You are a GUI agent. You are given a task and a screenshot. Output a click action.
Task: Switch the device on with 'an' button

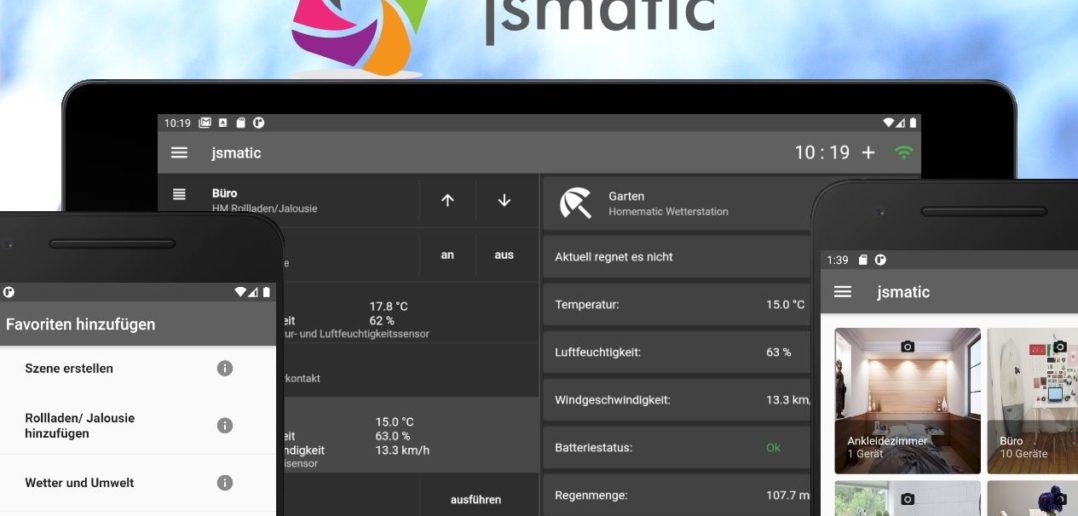[x=448, y=255]
